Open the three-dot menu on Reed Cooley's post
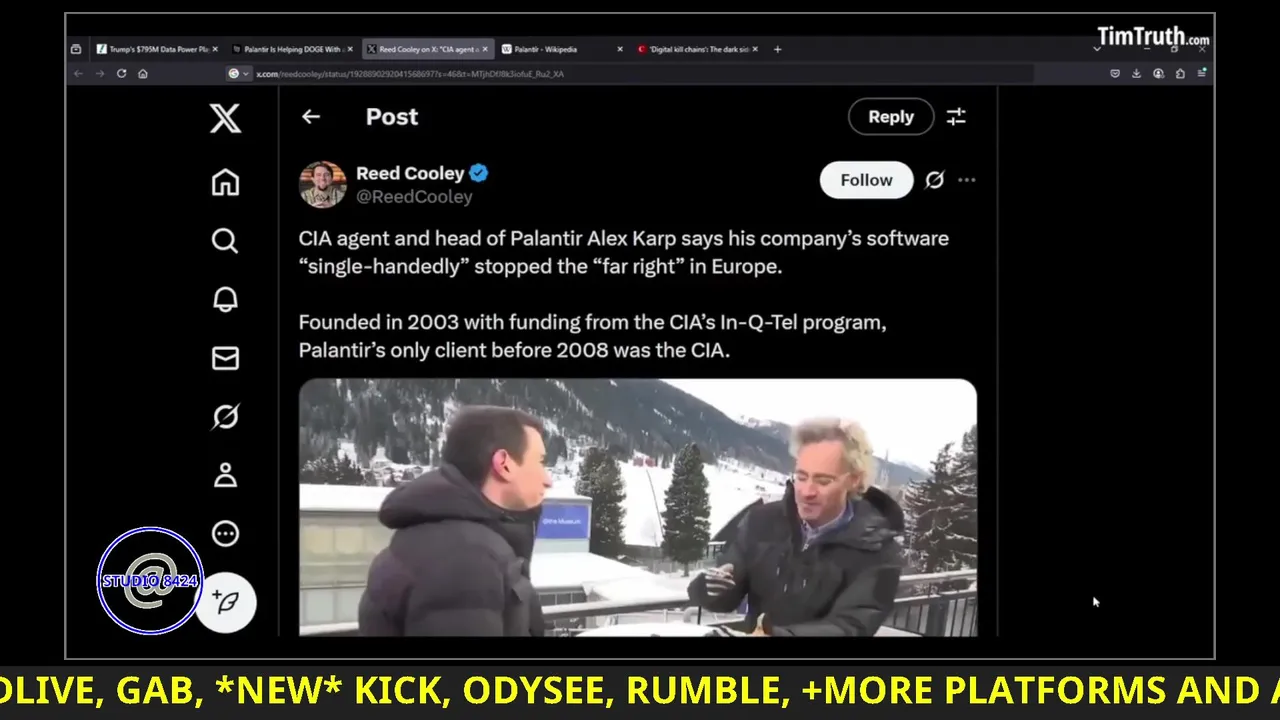Screen dimensions: 1280x720 click(x=966, y=180)
